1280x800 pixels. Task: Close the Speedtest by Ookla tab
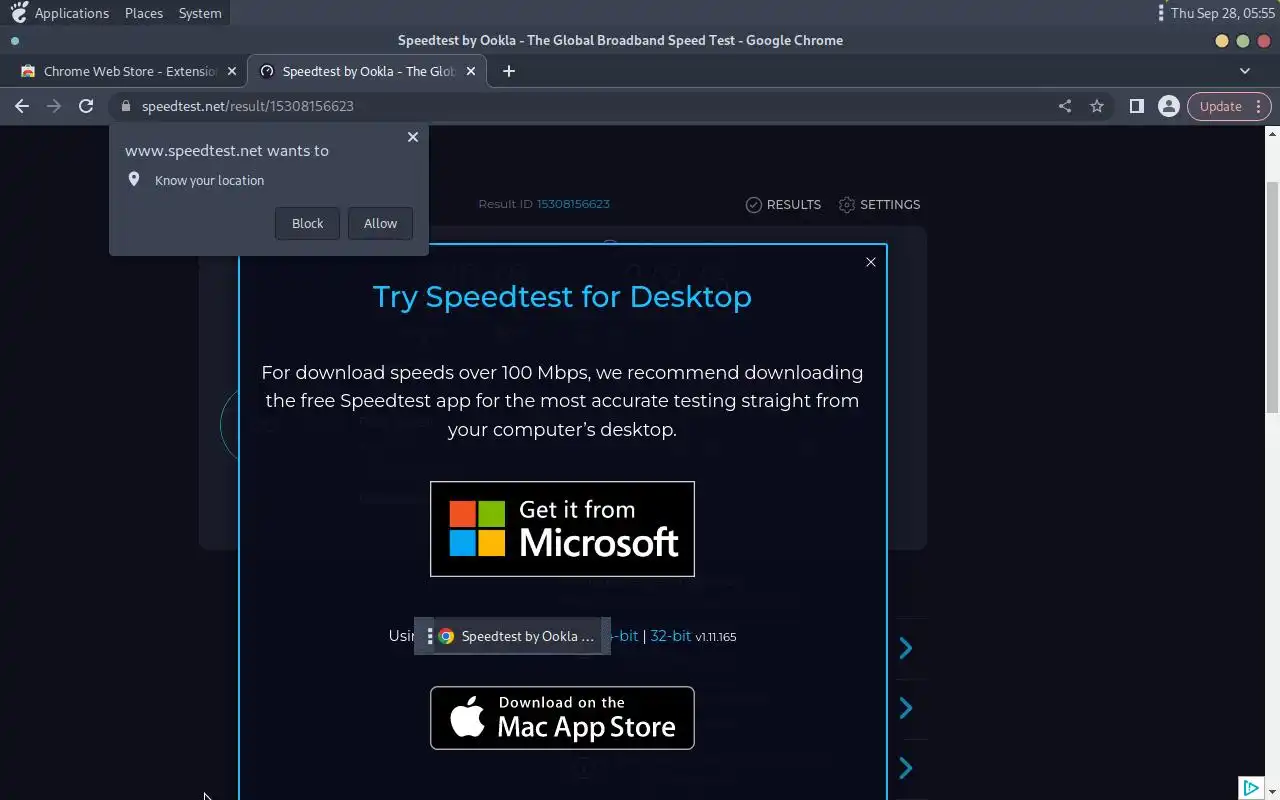click(x=471, y=71)
